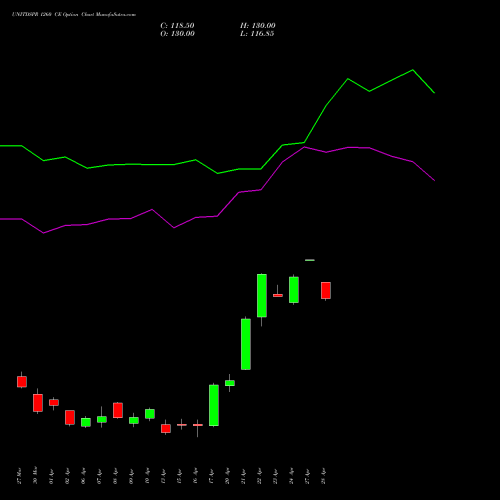Click the flat green dash candle for 27 Apr
This screenshot has width=500, height=500.
point(310,260)
